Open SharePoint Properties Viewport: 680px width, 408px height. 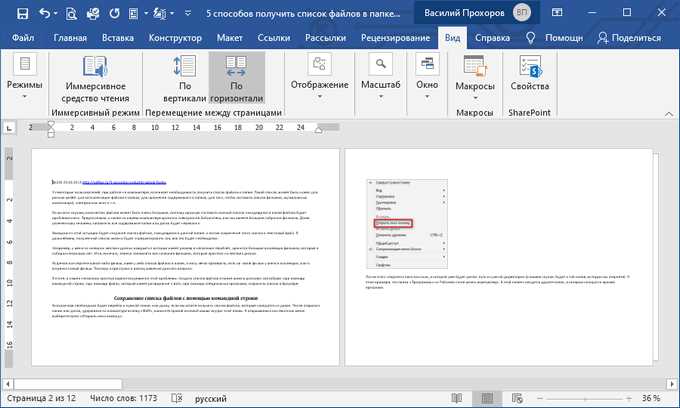click(530, 73)
